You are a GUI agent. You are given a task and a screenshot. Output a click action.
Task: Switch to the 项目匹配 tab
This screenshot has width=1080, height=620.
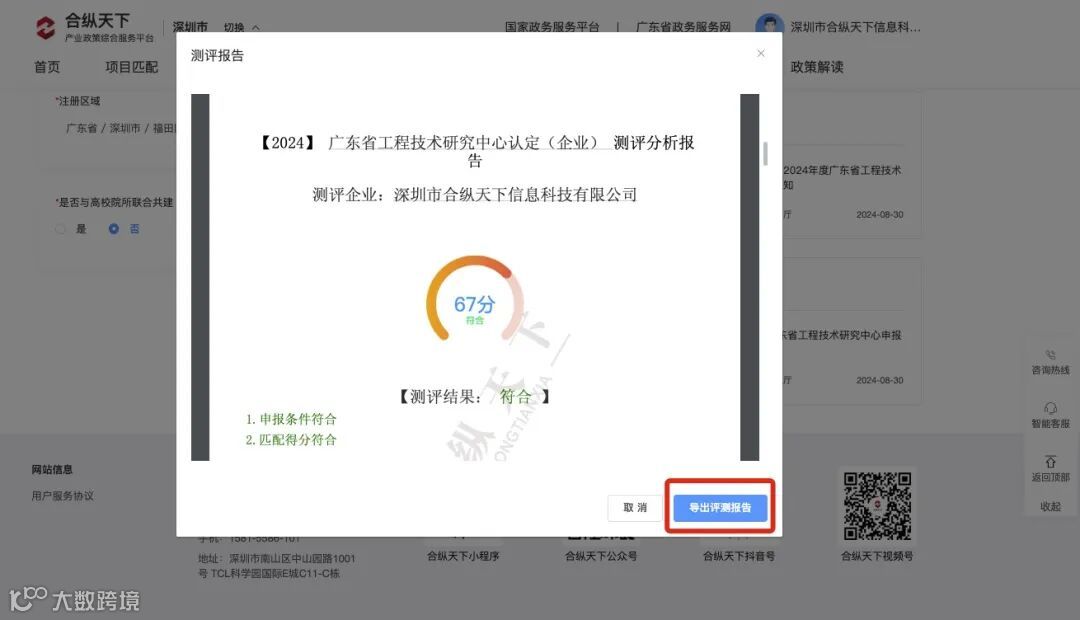coord(132,67)
